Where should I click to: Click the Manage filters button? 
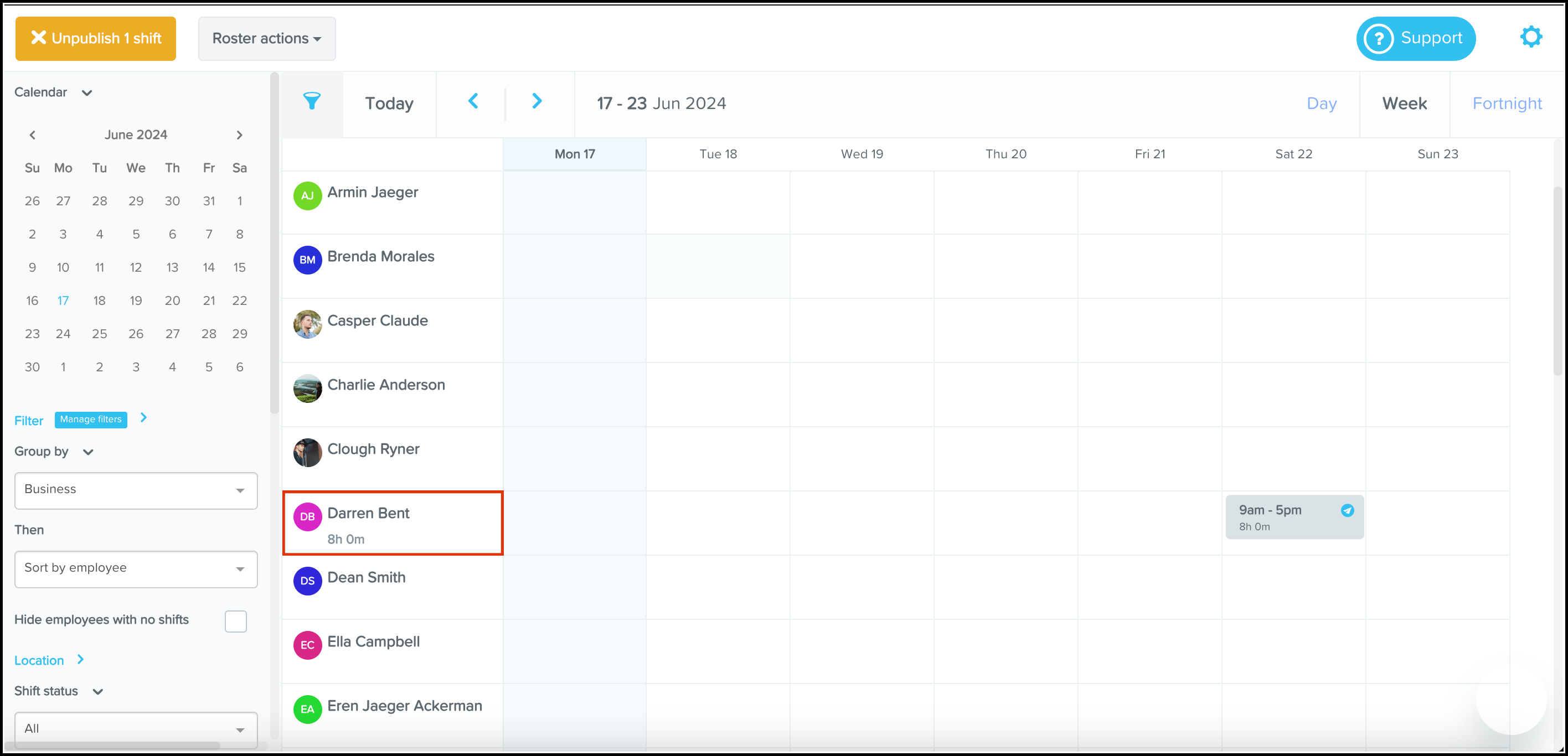[91, 420]
